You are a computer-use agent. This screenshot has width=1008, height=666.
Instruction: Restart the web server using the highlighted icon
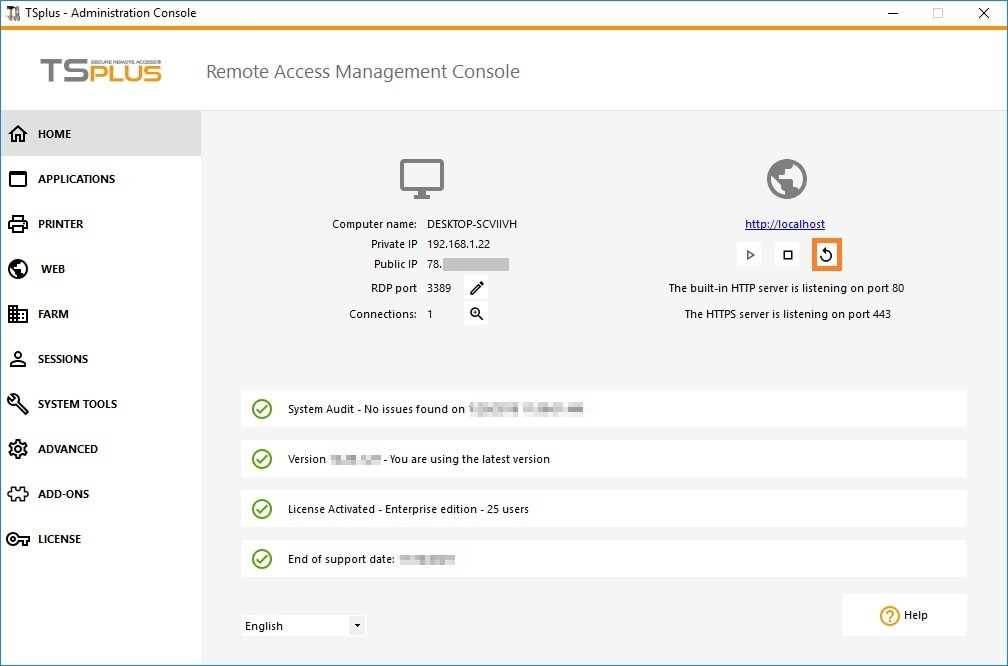[x=826, y=254]
